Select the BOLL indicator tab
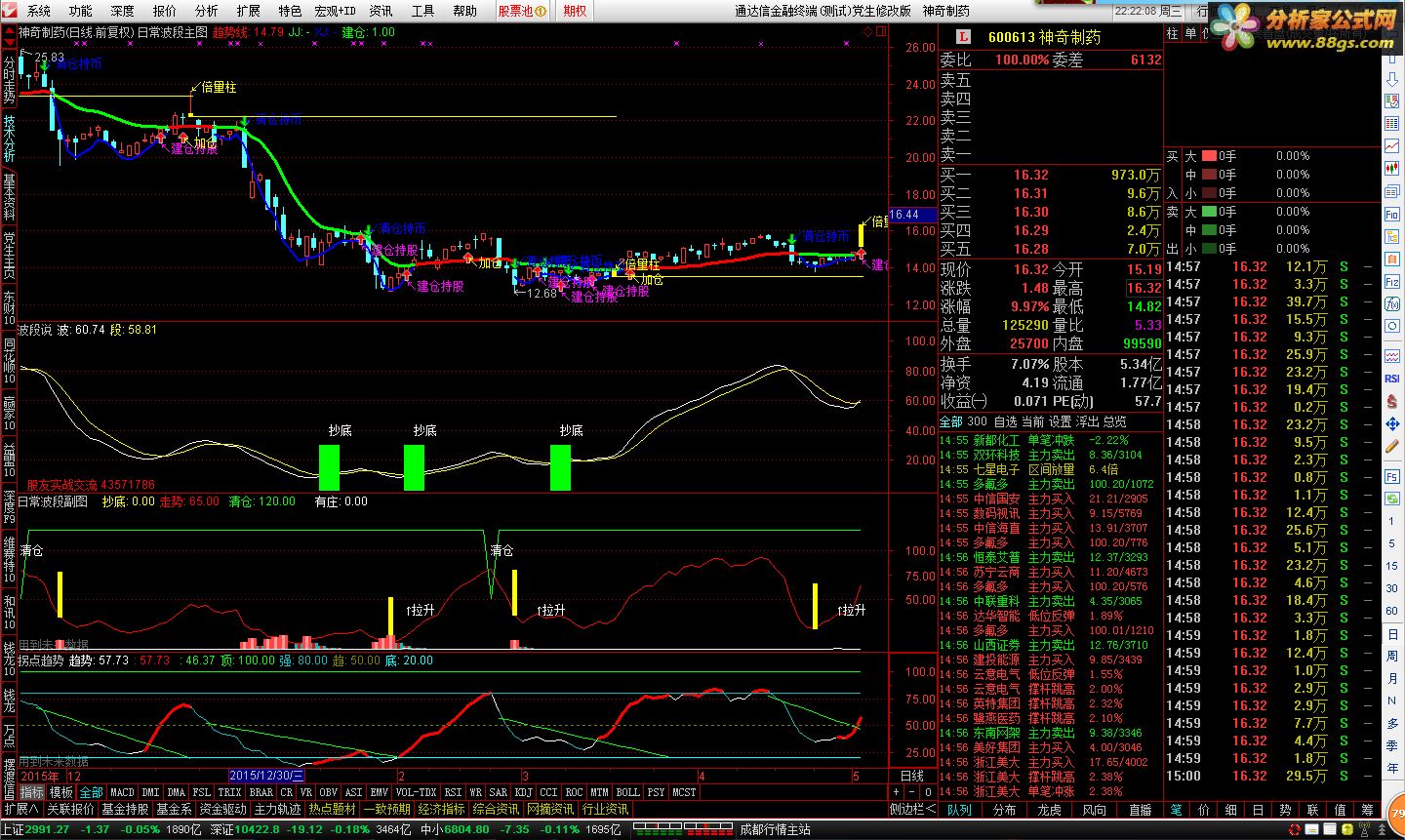 [627, 792]
